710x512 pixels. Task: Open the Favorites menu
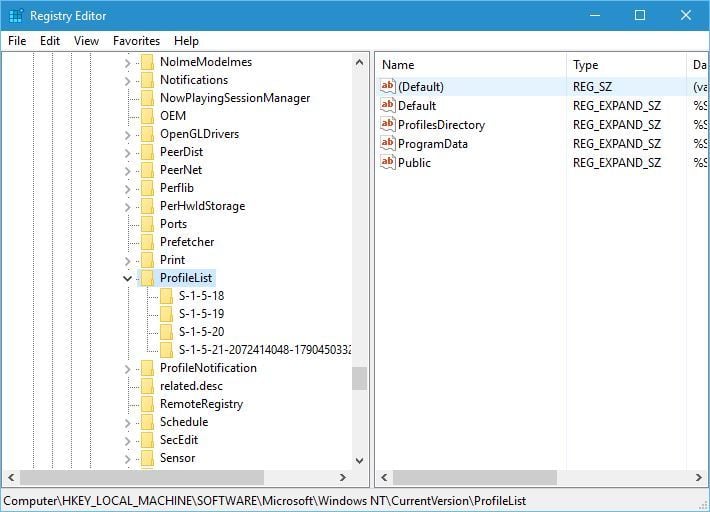tap(136, 41)
